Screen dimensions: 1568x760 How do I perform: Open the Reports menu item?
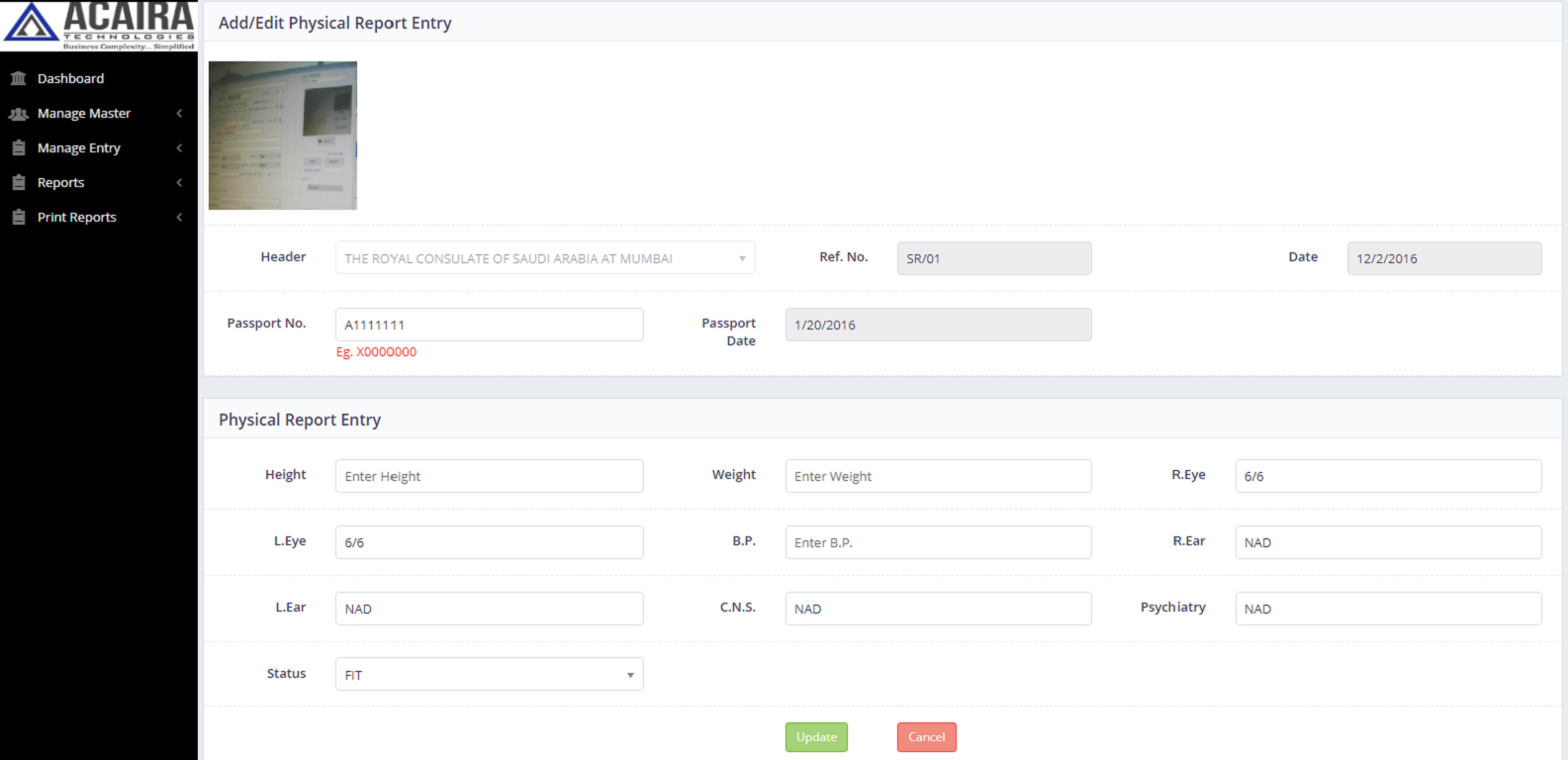60,183
